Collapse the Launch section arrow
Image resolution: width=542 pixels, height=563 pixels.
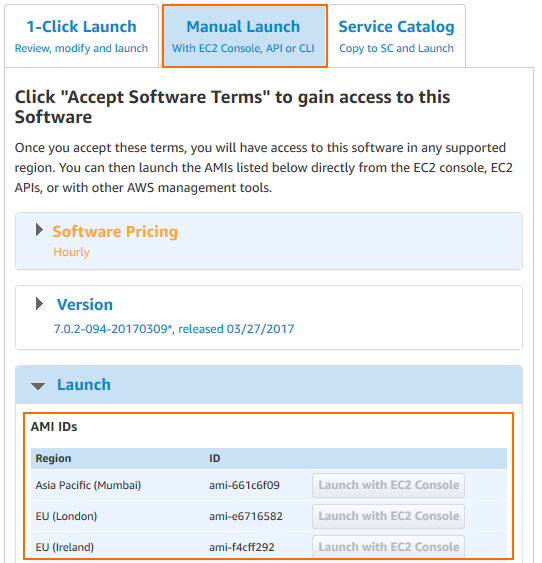click(38, 386)
